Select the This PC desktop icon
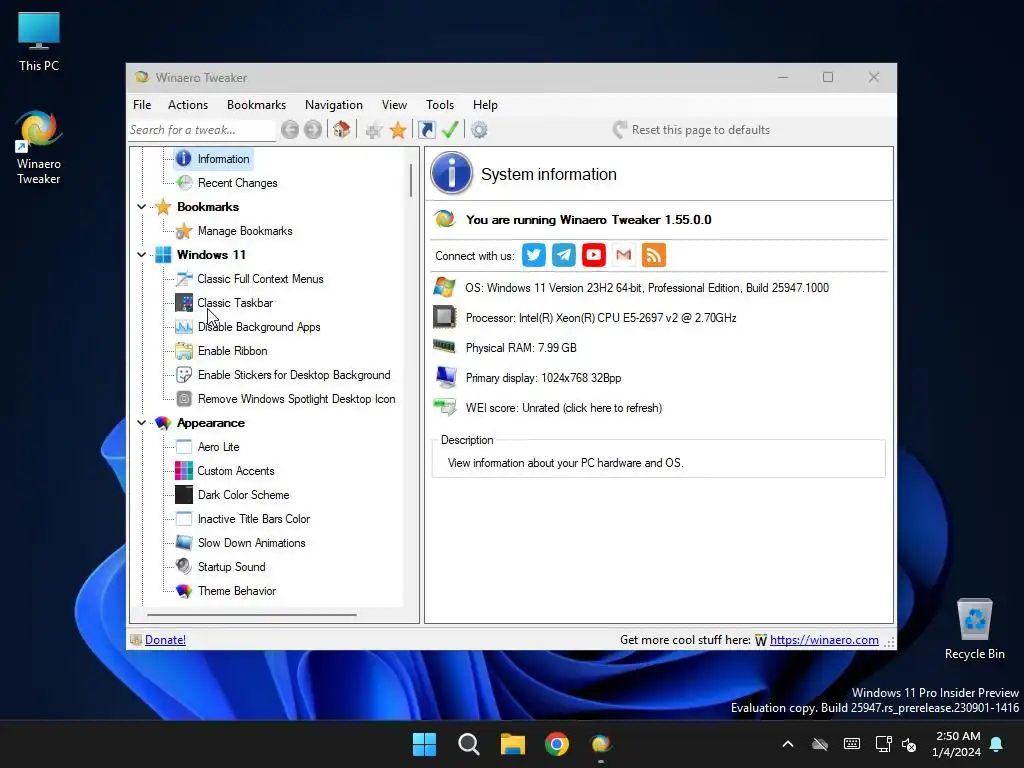The width and height of the screenshot is (1024, 768). (39, 42)
